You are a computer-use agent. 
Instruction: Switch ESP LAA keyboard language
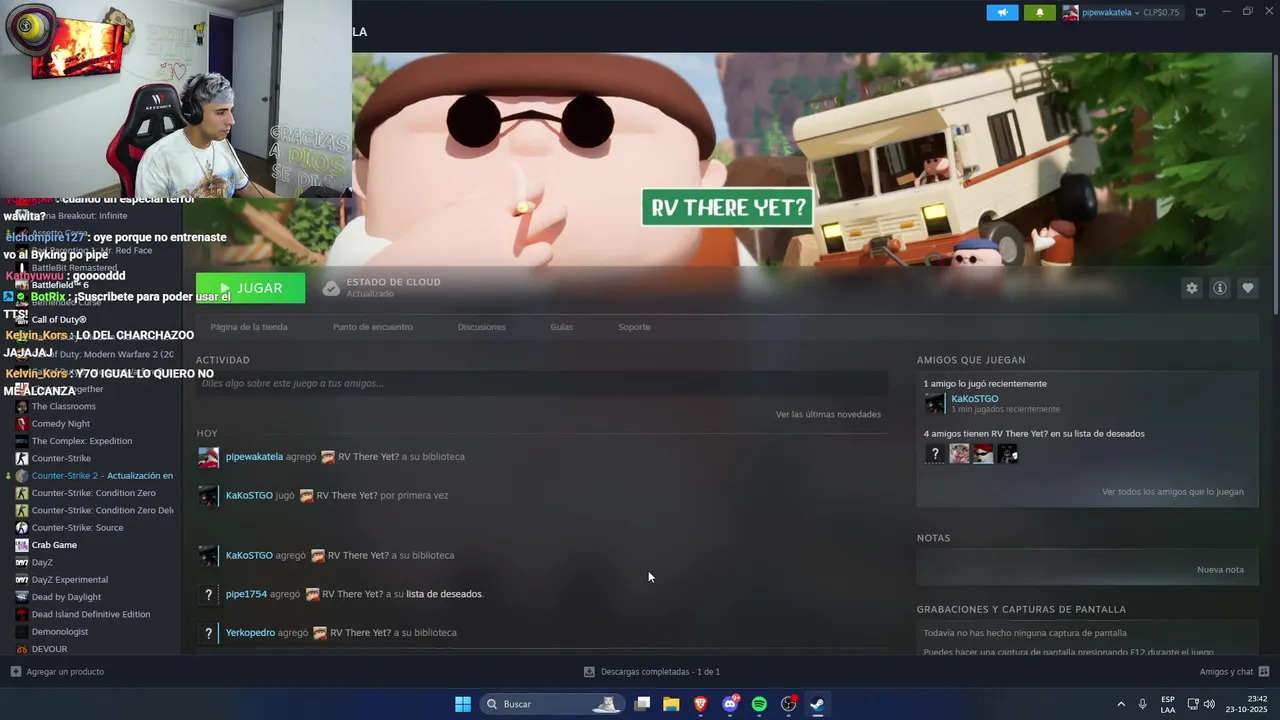point(1168,704)
